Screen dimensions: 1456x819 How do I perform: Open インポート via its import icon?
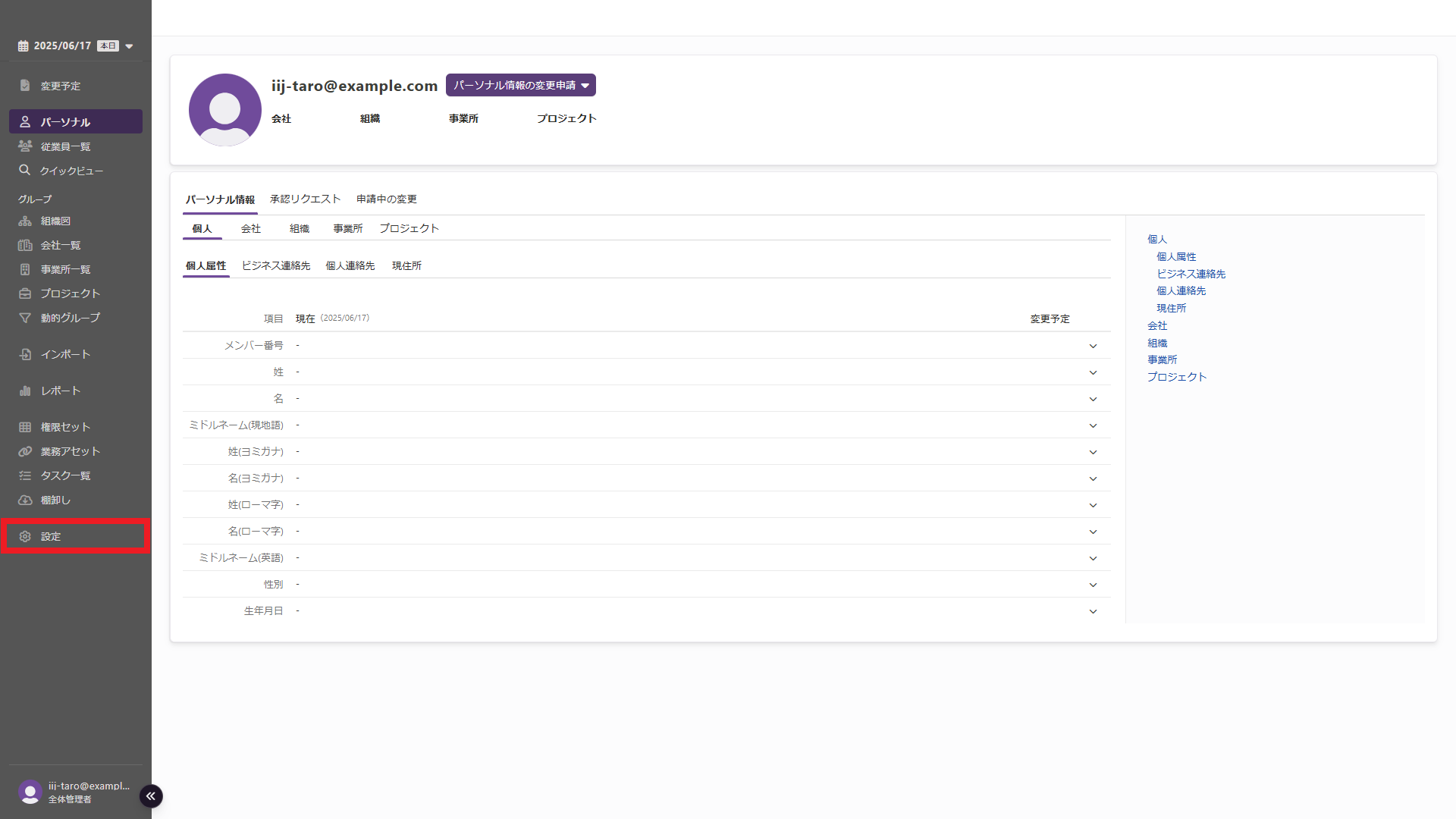pos(25,354)
